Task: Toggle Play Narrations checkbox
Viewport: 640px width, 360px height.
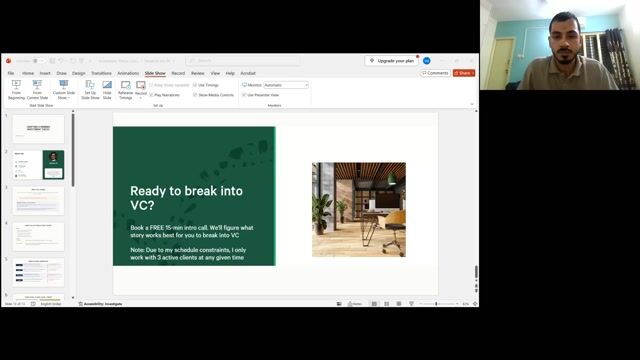Action: (x=151, y=95)
